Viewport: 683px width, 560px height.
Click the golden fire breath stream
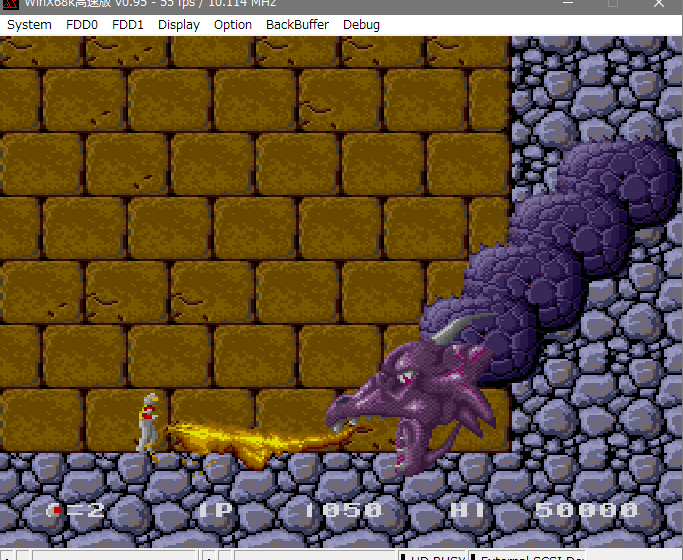[x=250, y=440]
